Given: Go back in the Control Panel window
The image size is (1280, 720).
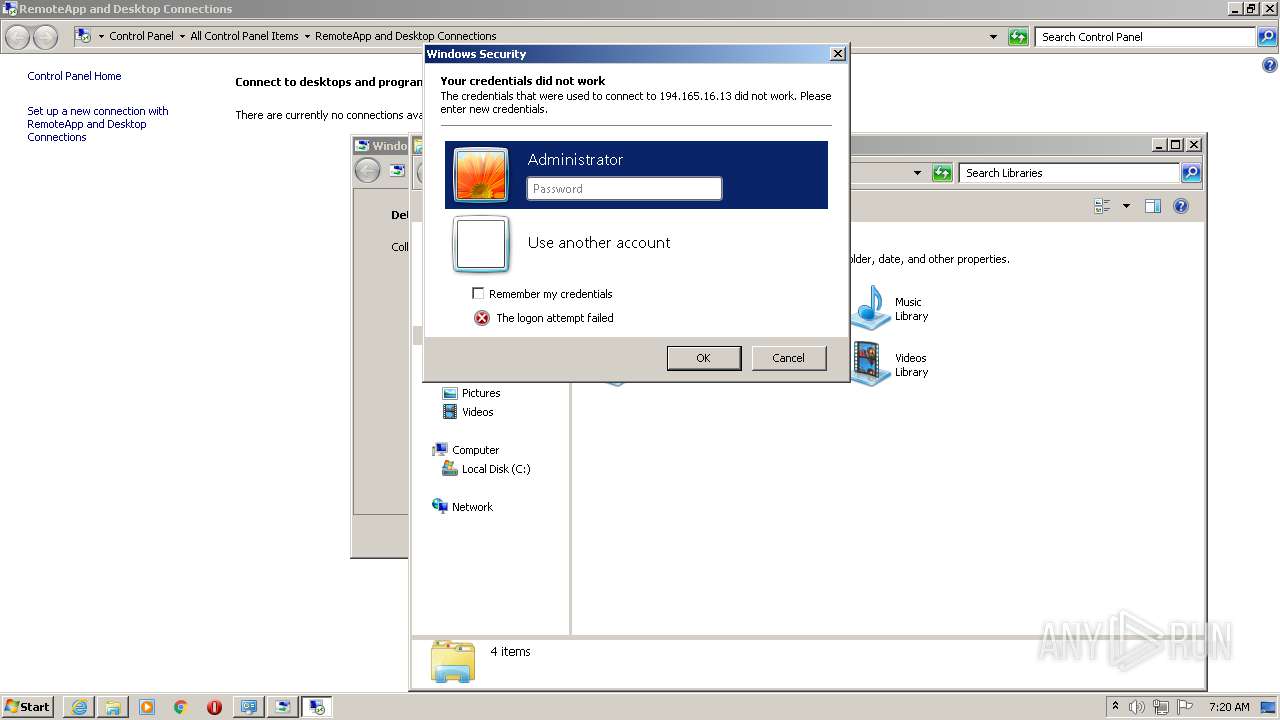Looking at the screenshot, I should tap(17, 37).
